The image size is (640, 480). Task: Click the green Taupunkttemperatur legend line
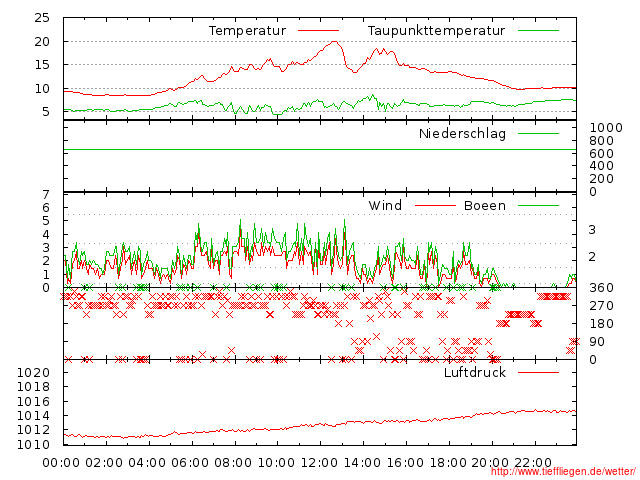pos(538,31)
